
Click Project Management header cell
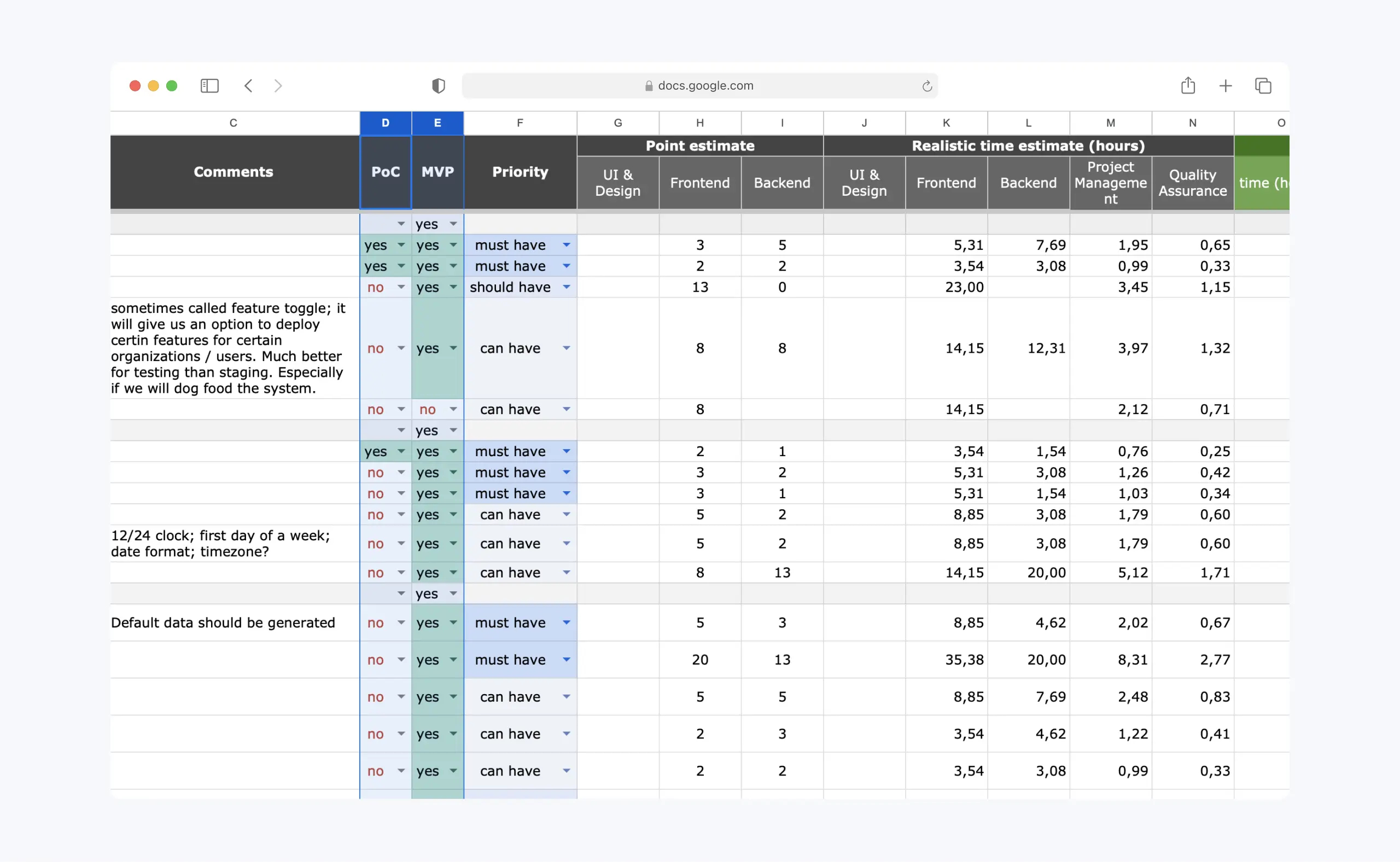click(x=1110, y=183)
